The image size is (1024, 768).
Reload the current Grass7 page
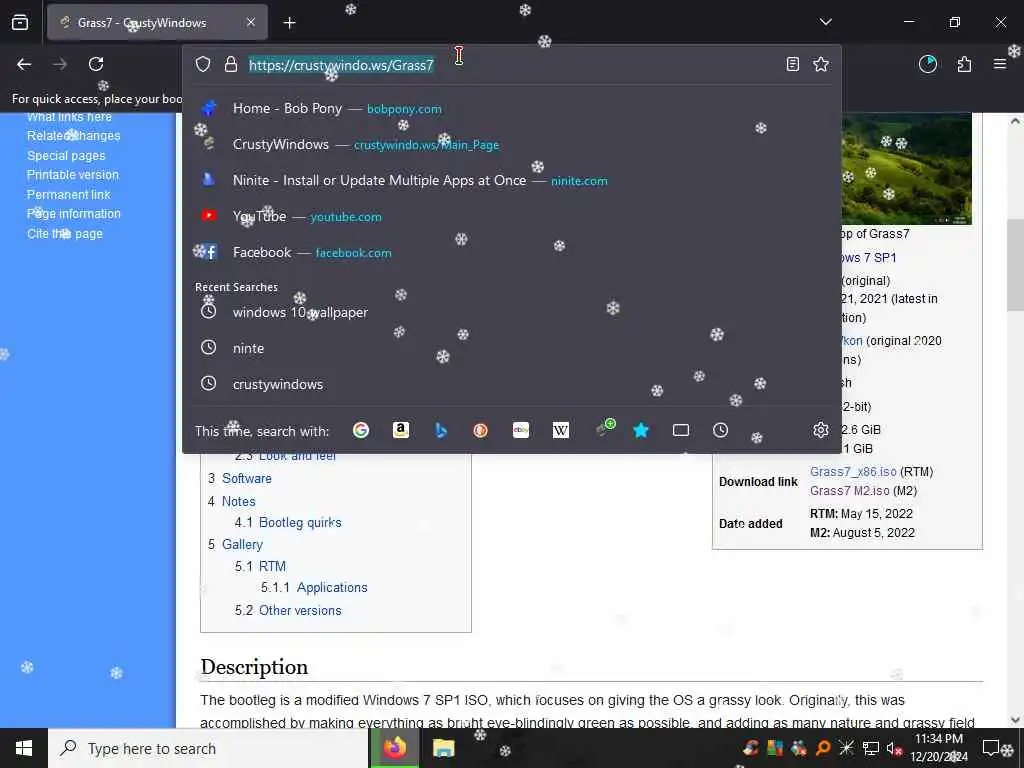coord(96,64)
